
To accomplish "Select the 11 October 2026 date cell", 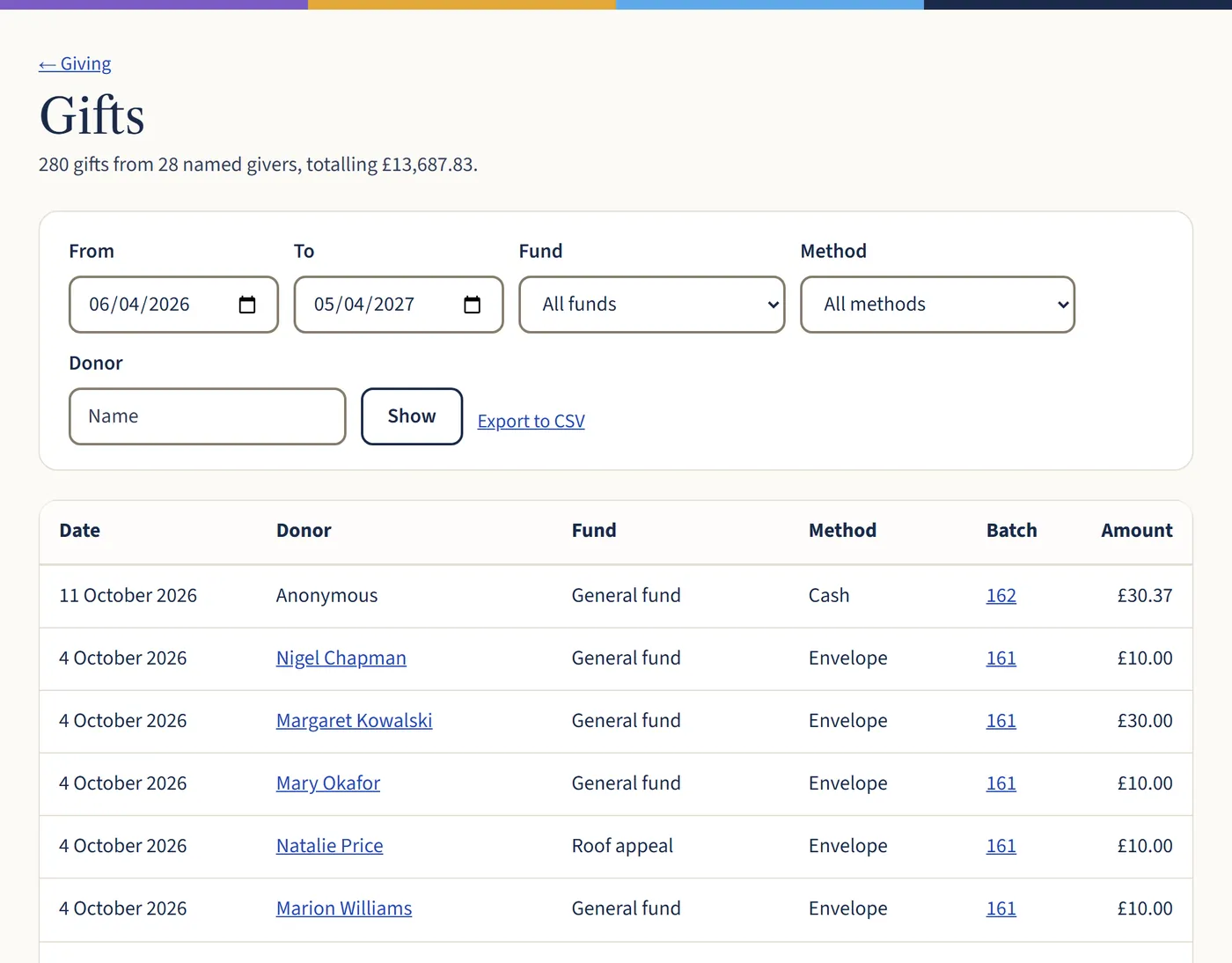I will tap(128, 596).
